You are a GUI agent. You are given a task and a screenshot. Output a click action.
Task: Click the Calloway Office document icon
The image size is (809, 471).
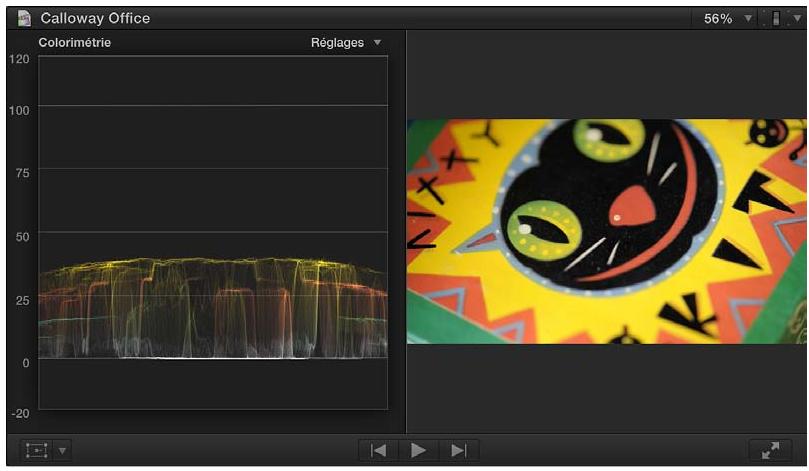click(24, 18)
